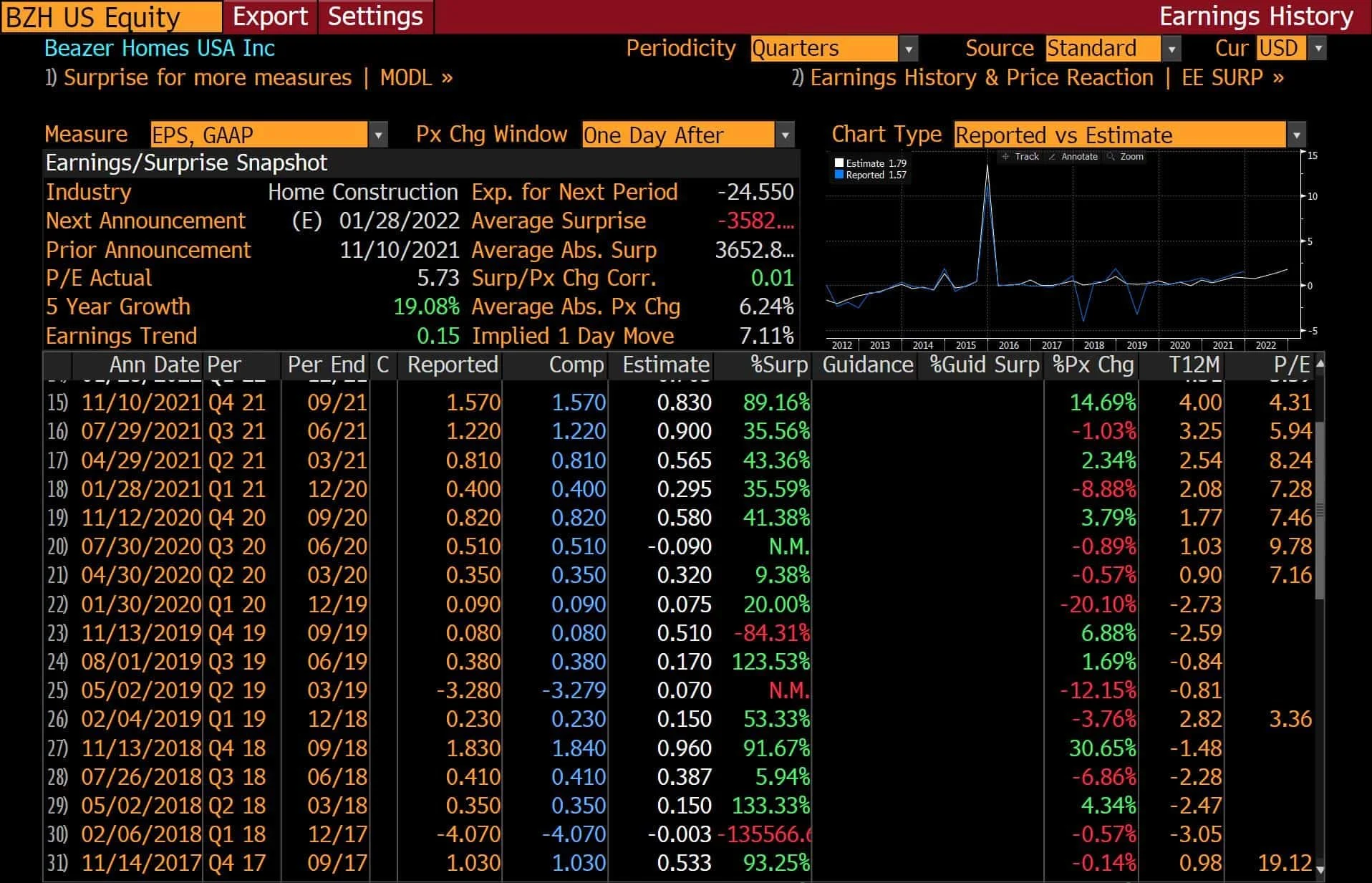Click the blue Reported legend swatch

839,175
